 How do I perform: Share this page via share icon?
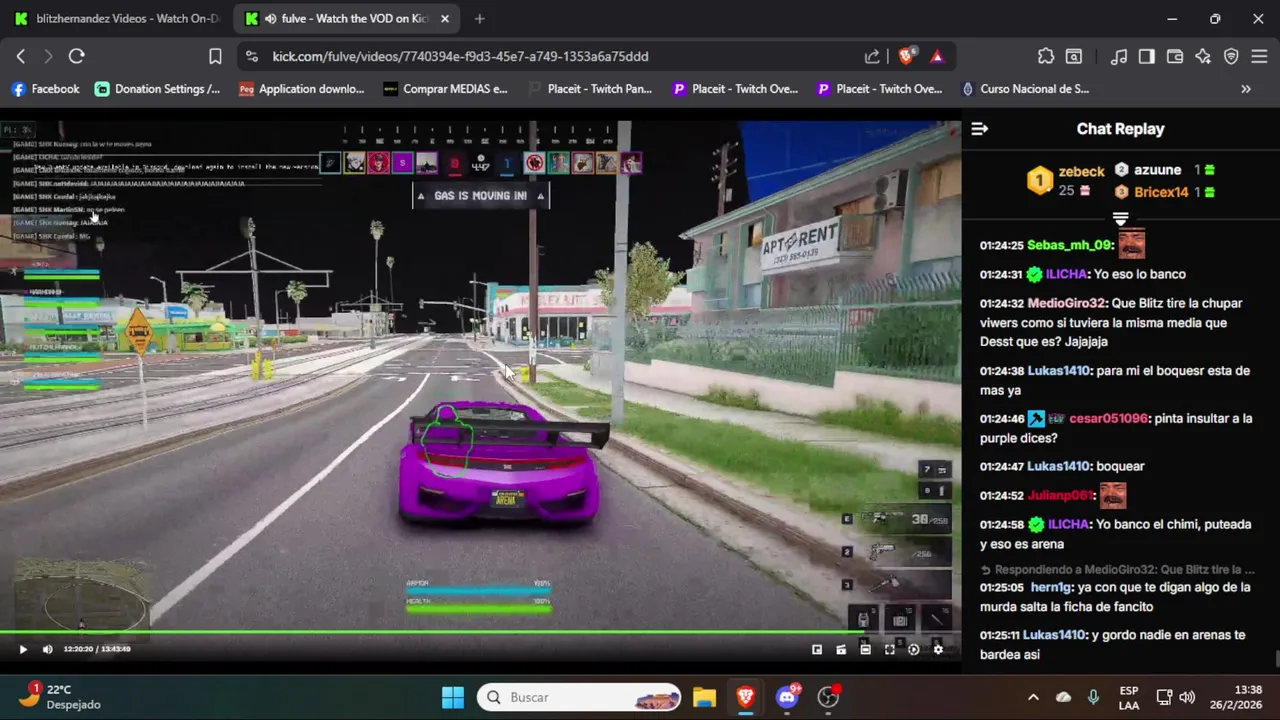[872, 56]
